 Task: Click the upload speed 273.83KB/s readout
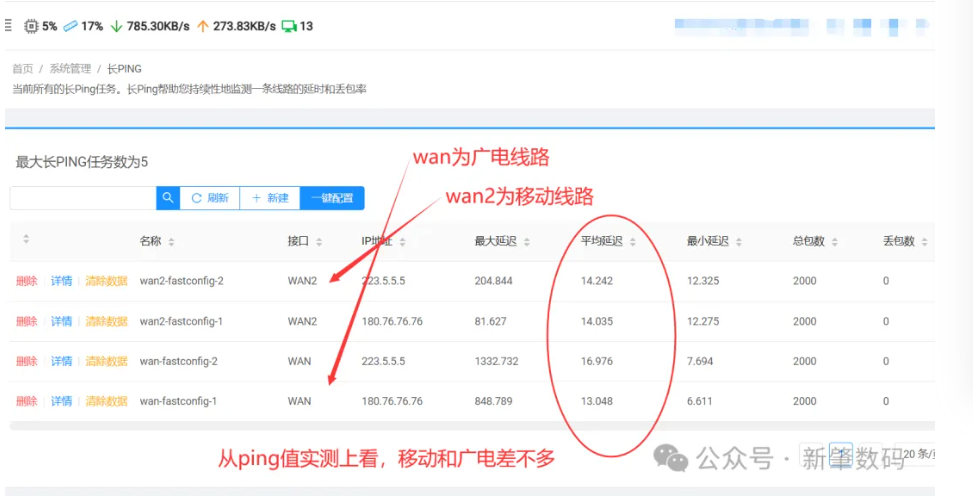(x=244, y=26)
